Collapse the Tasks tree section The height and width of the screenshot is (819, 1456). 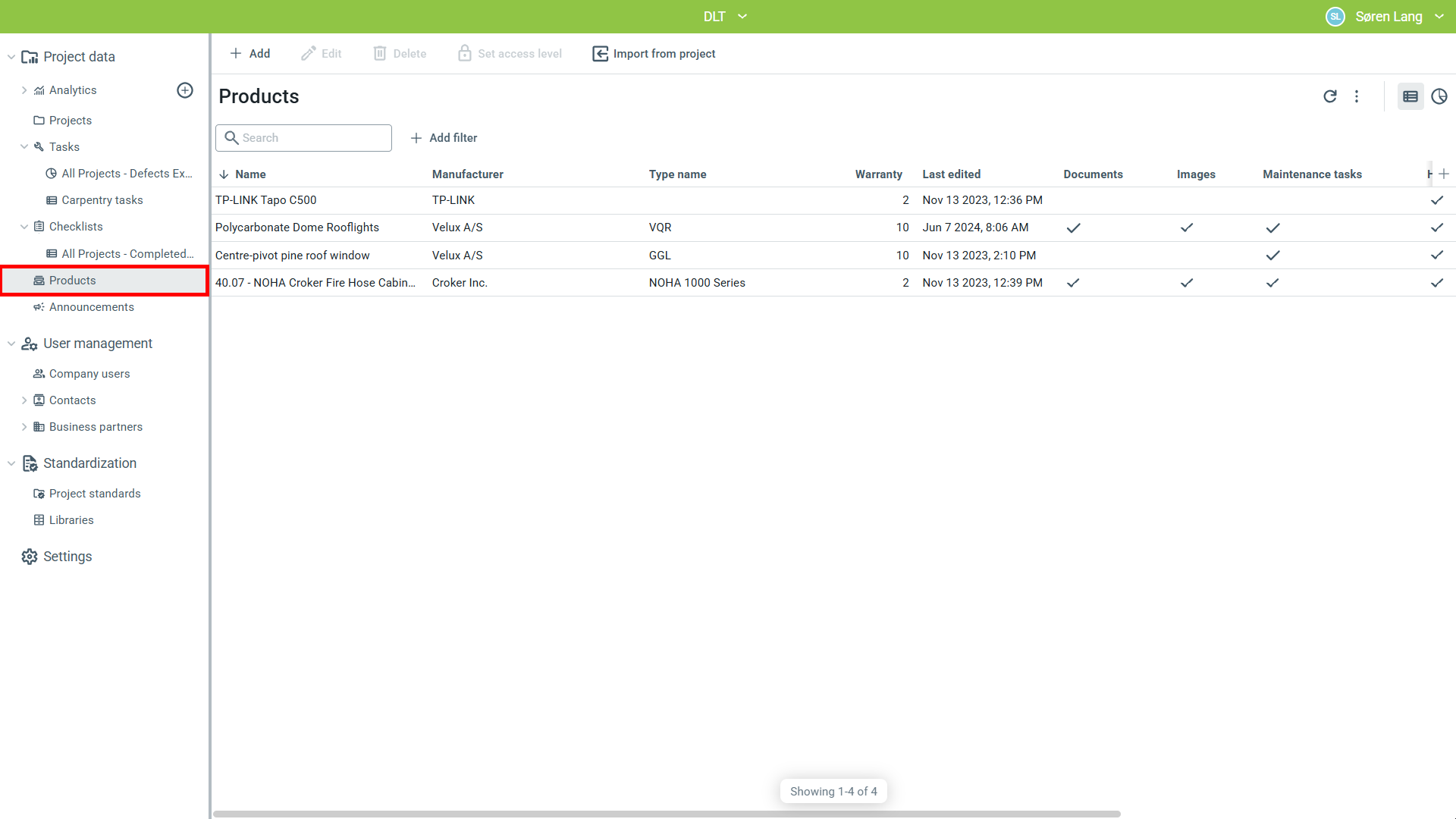pos(24,147)
